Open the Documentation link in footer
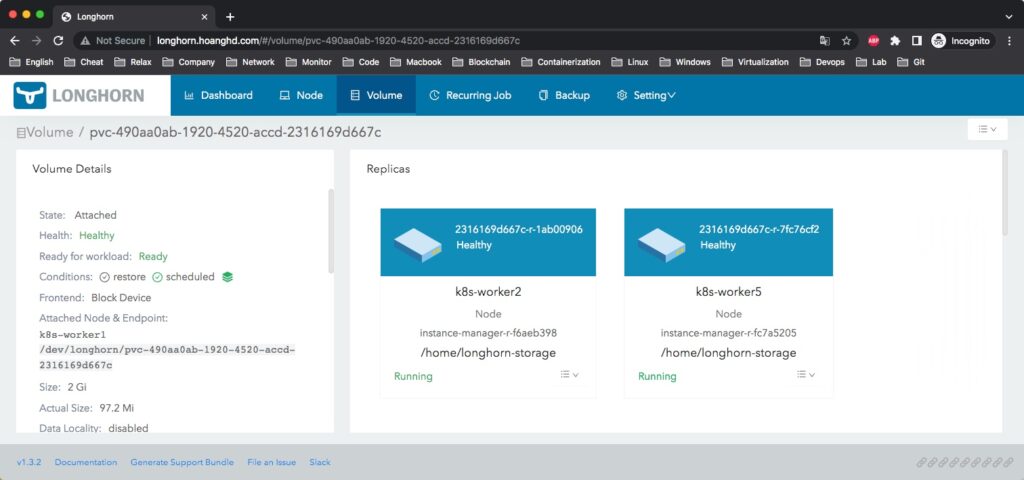The height and width of the screenshot is (480, 1024). (x=86, y=462)
